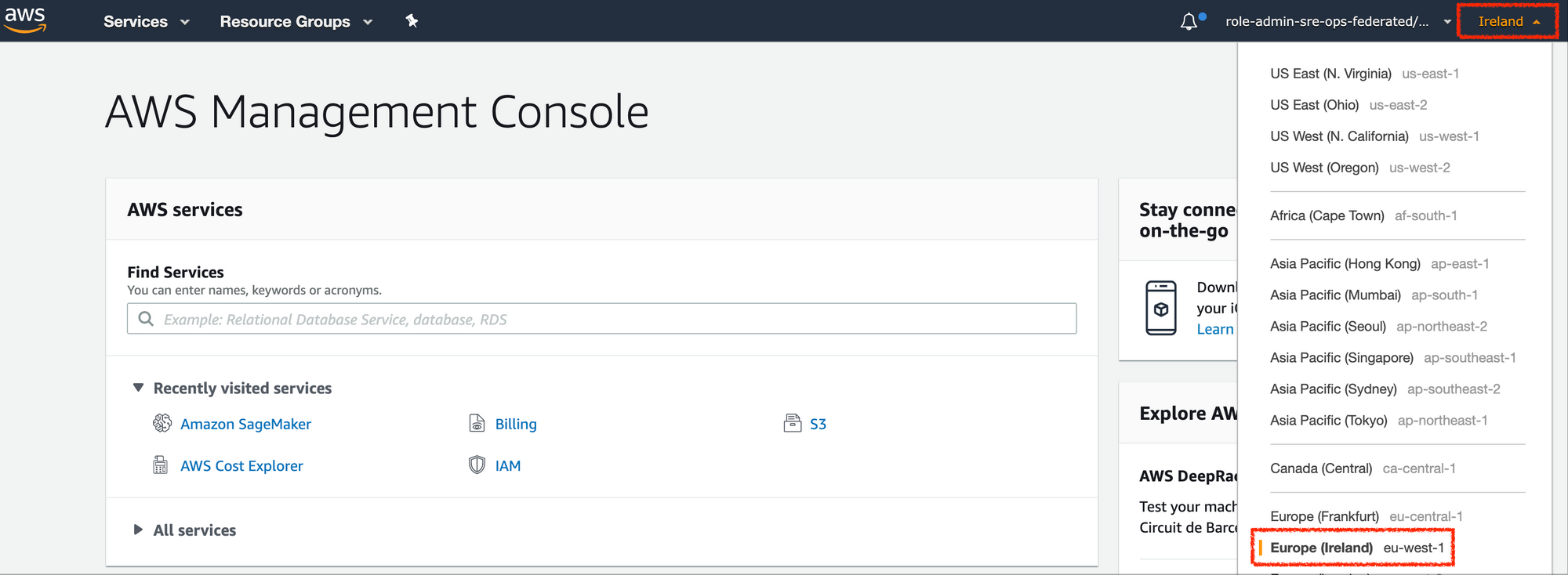The height and width of the screenshot is (575, 1568).
Task: Click the Billing document icon
Action: coord(477,424)
